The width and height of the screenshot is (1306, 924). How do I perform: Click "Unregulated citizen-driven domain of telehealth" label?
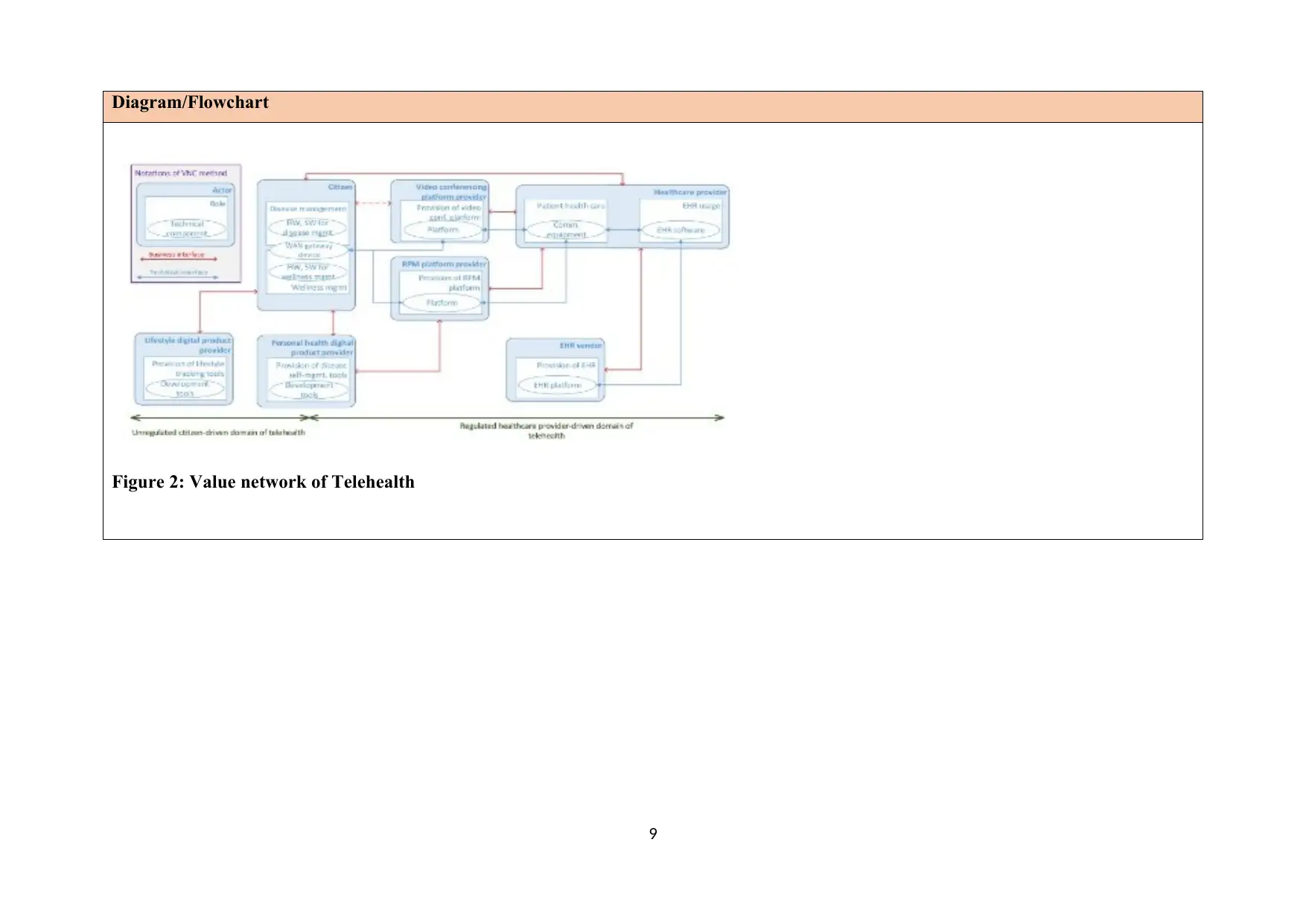point(218,433)
